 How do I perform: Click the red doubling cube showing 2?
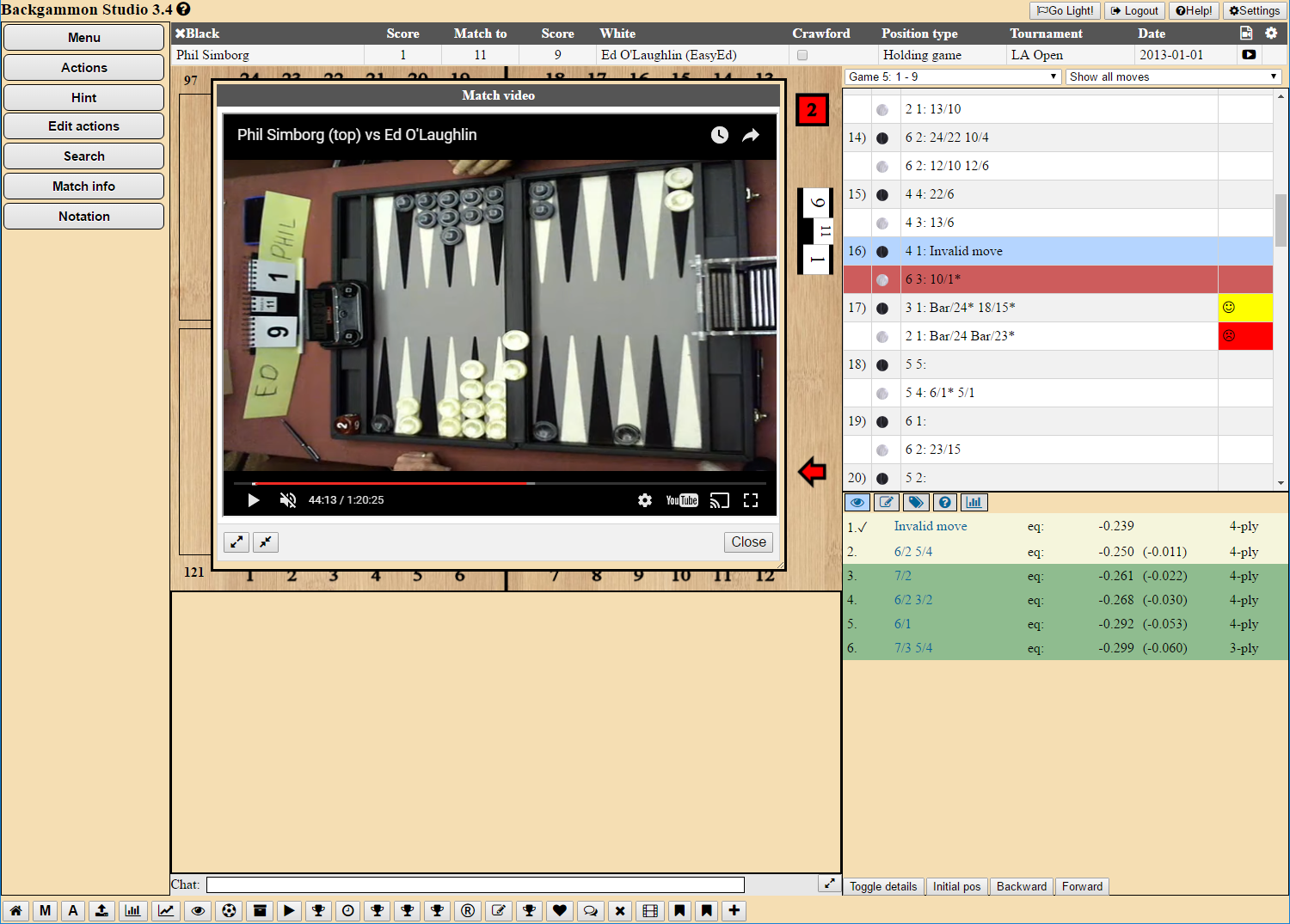[x=811, y=110]
